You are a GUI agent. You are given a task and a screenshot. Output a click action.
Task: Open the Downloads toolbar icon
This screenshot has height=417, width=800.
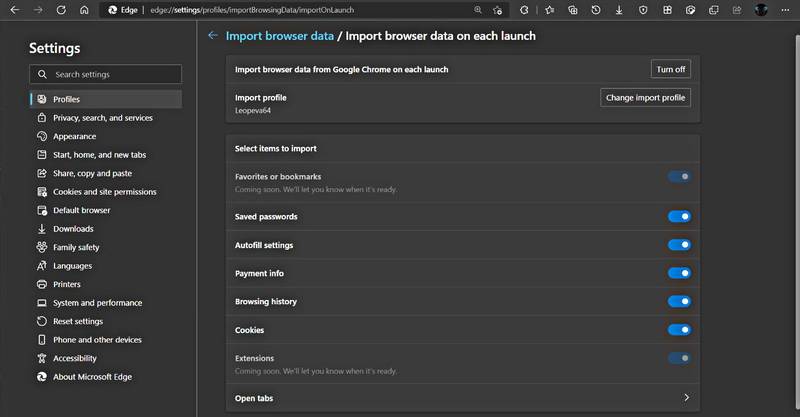coord(619,10)
